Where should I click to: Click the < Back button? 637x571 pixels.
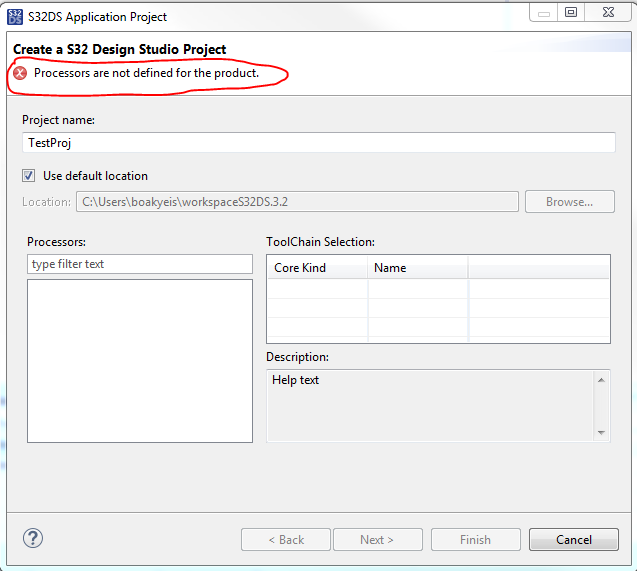tap(286, 540)
